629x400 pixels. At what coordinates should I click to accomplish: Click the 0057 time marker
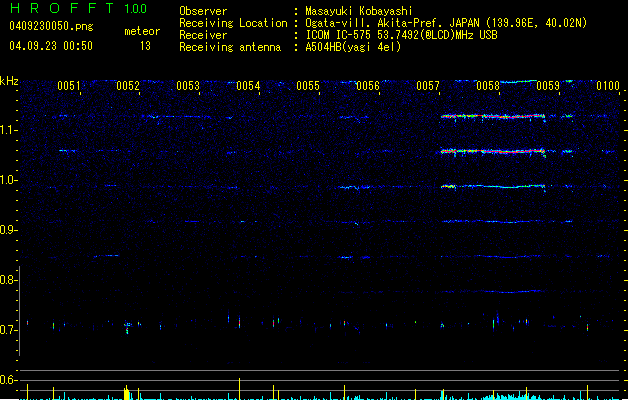pyautogui.click(x=428, y=86)
